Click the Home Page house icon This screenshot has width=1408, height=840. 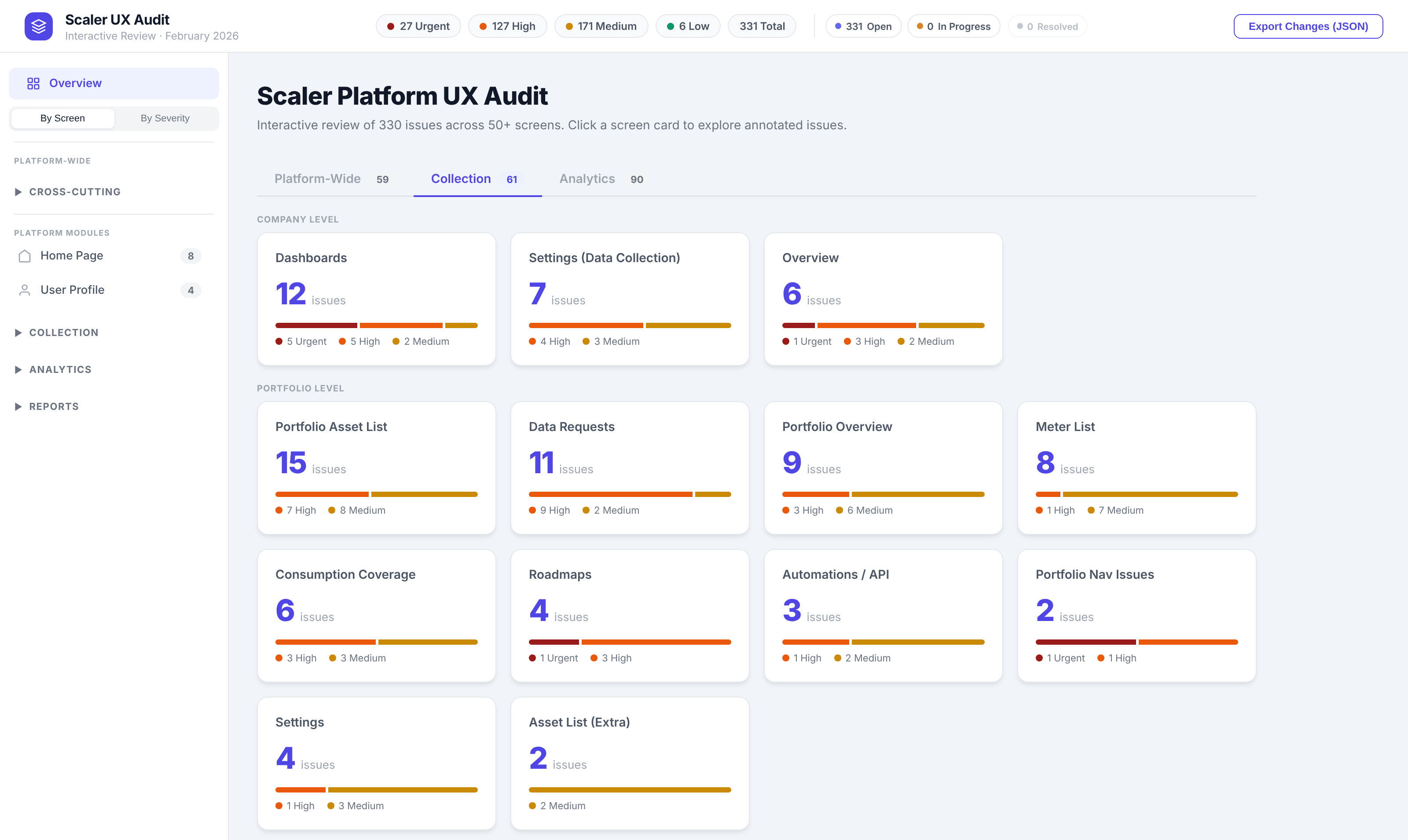click(x=24, y=256)
